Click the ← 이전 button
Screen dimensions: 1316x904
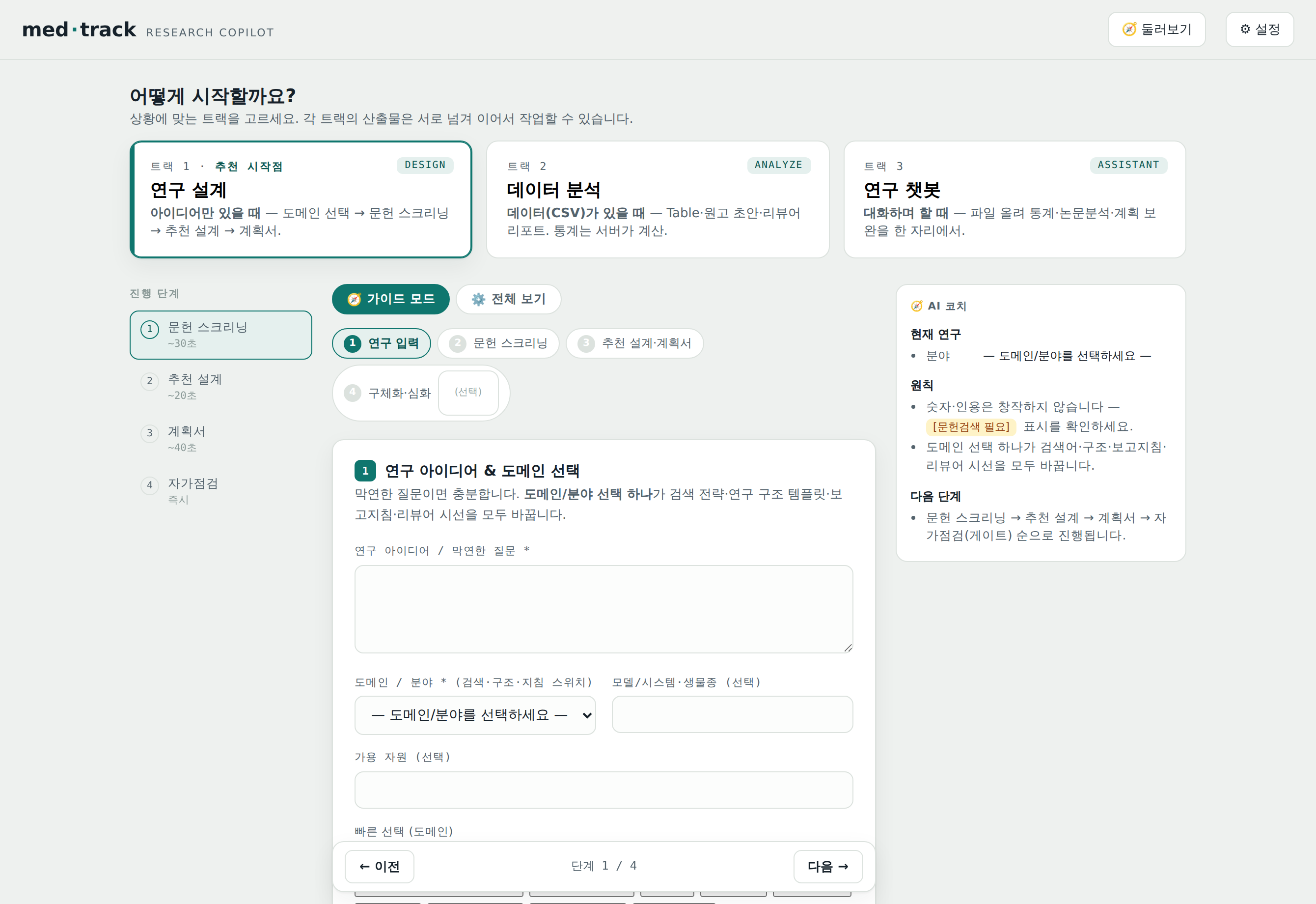tap(380, 867)
